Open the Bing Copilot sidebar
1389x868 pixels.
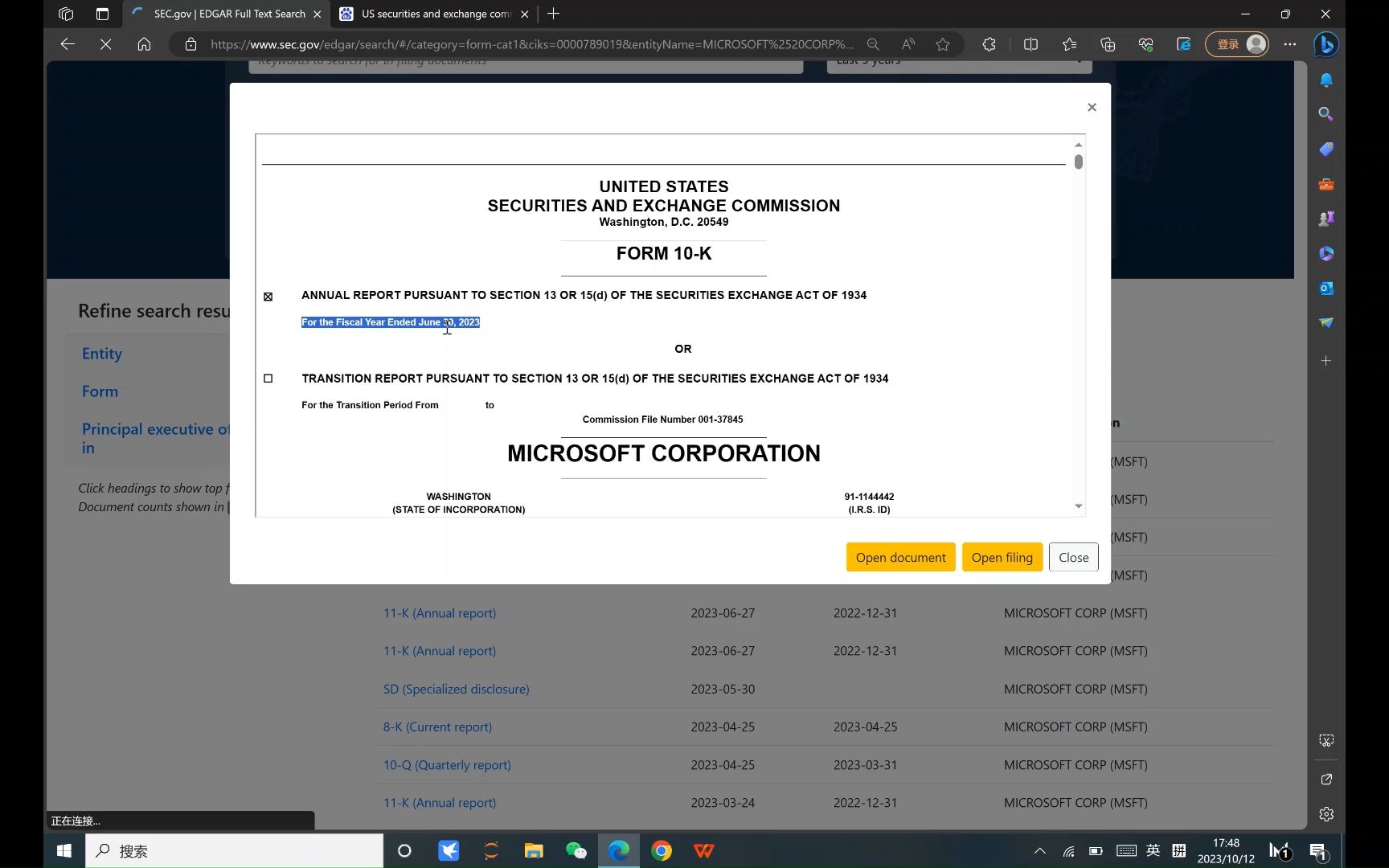pyautogui.click(x=1325, y=44)
